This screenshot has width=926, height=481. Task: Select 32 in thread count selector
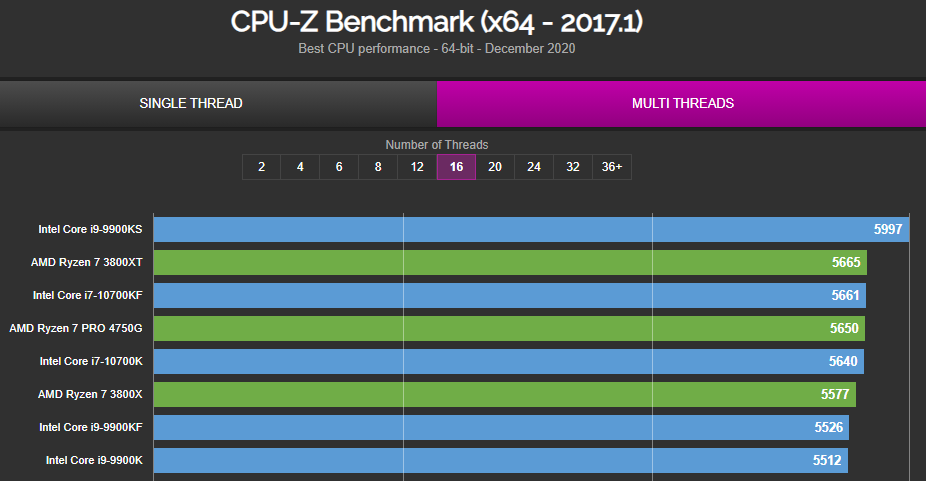coord(573,167)
